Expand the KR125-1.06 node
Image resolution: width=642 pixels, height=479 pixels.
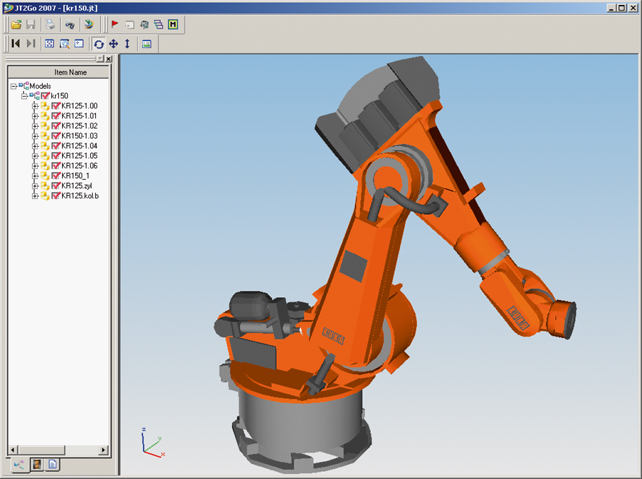pyautogui.click(x=35, y=166)
